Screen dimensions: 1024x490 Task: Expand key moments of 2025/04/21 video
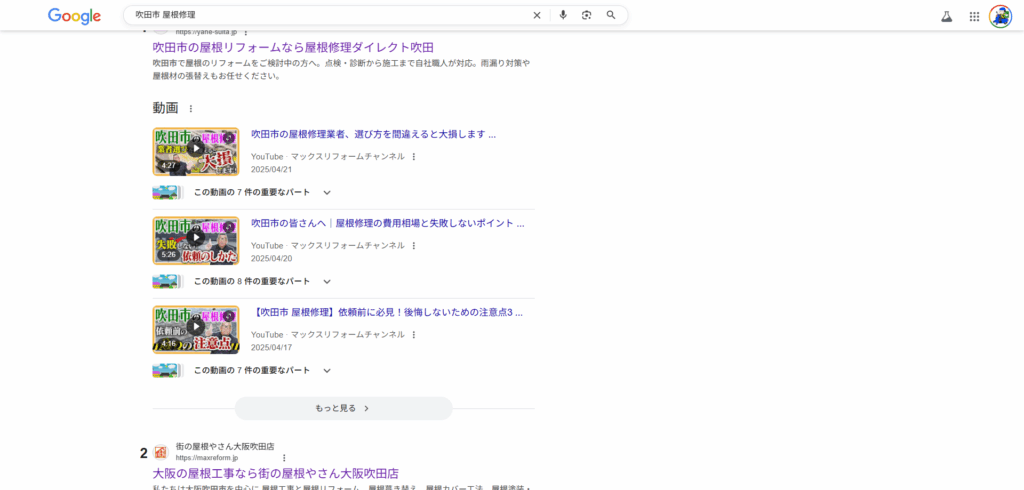tap(327, 192)
